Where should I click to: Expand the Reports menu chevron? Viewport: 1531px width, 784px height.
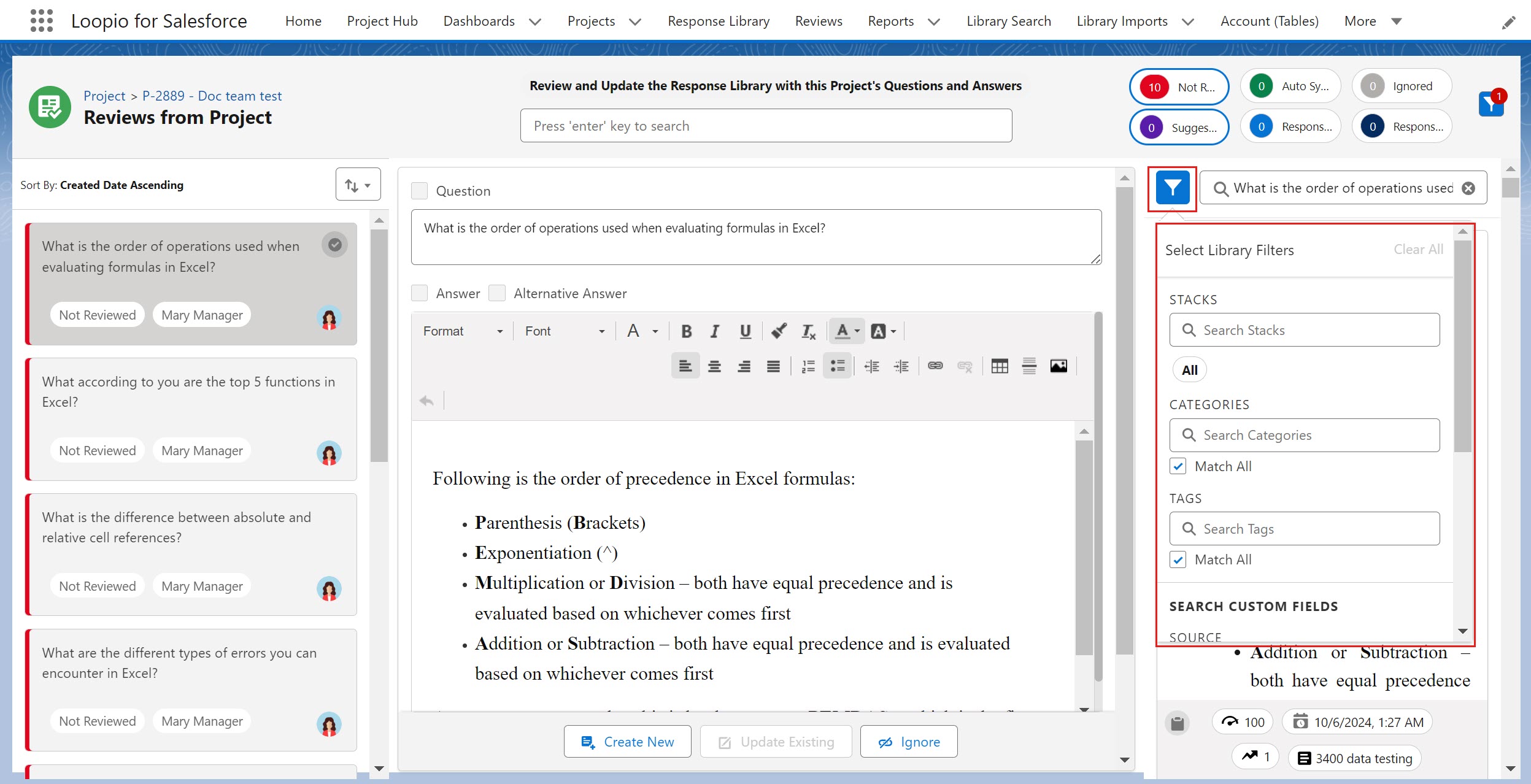pos(934,22)
